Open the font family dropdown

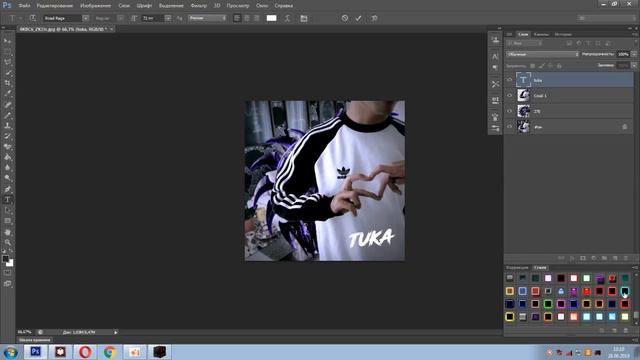tap(85, 18)
